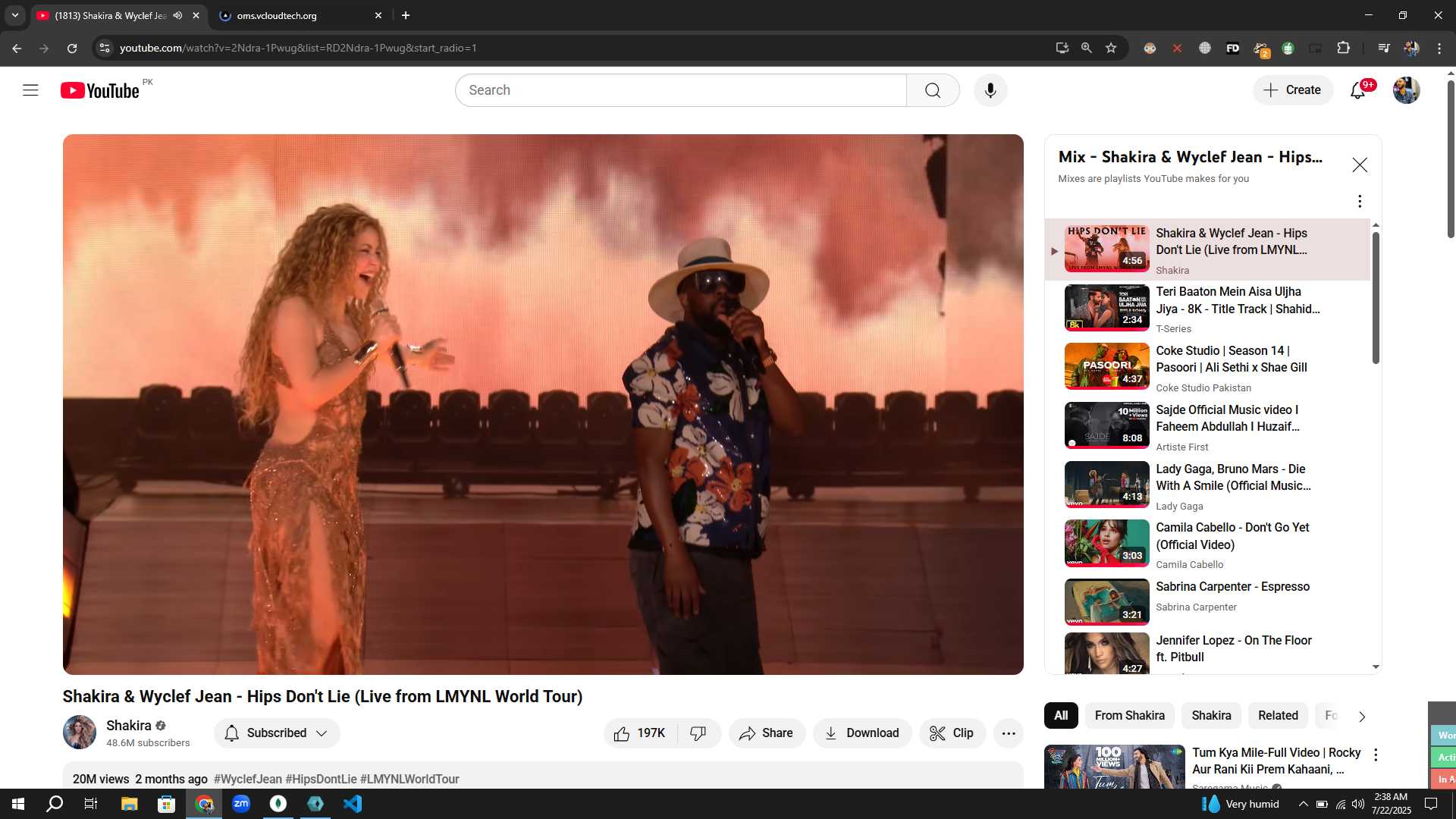
Task: Click the Share button
Action: click(767, 733)
